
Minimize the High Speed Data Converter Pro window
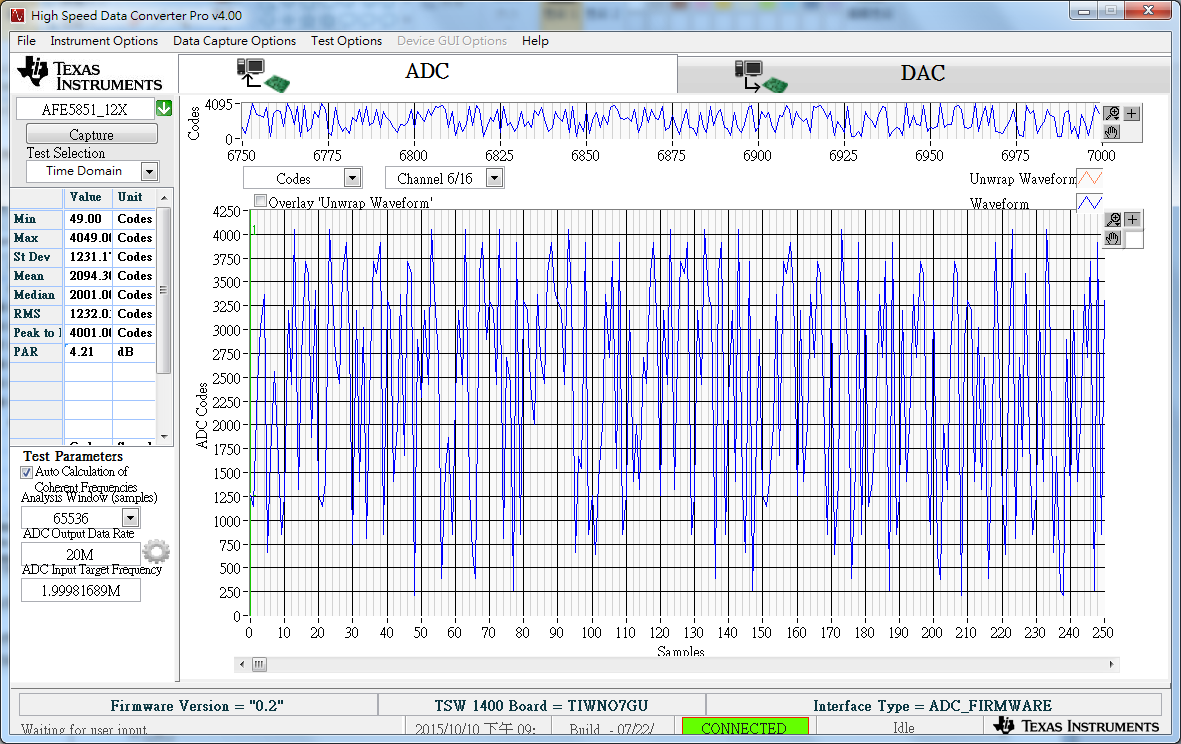pyautogui.click(x=1085, y=11)
